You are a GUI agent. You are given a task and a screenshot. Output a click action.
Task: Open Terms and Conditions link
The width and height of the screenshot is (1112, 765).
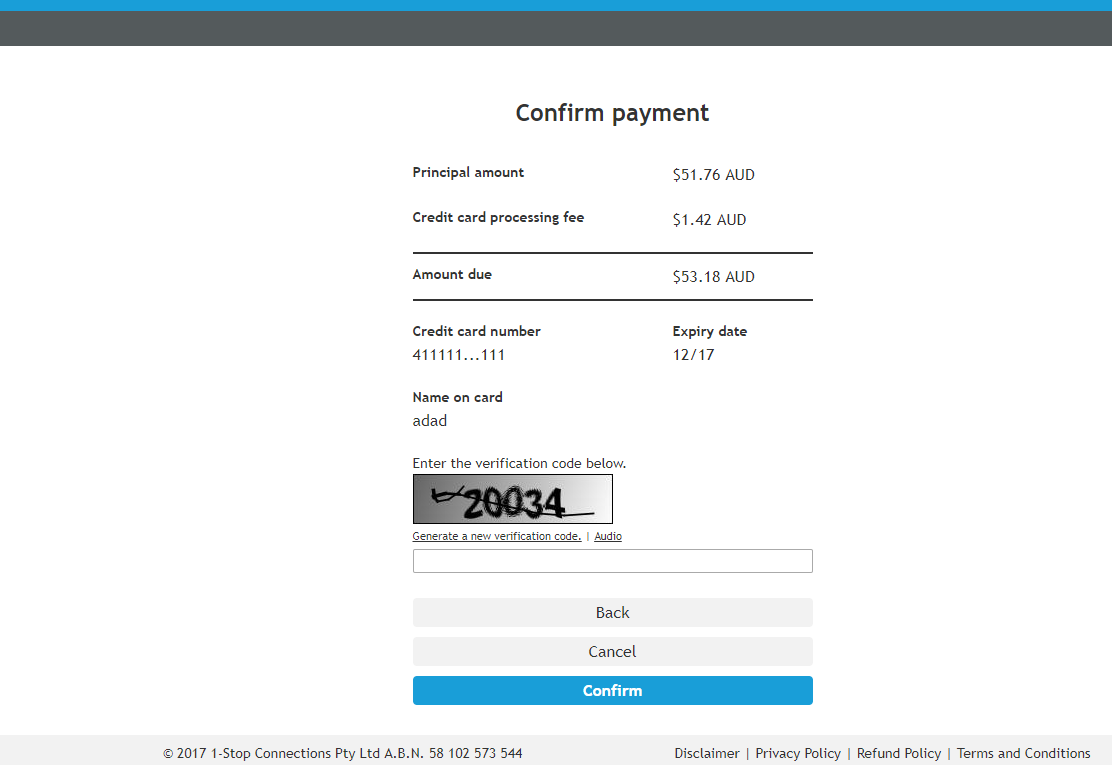tap(1023, 753)
